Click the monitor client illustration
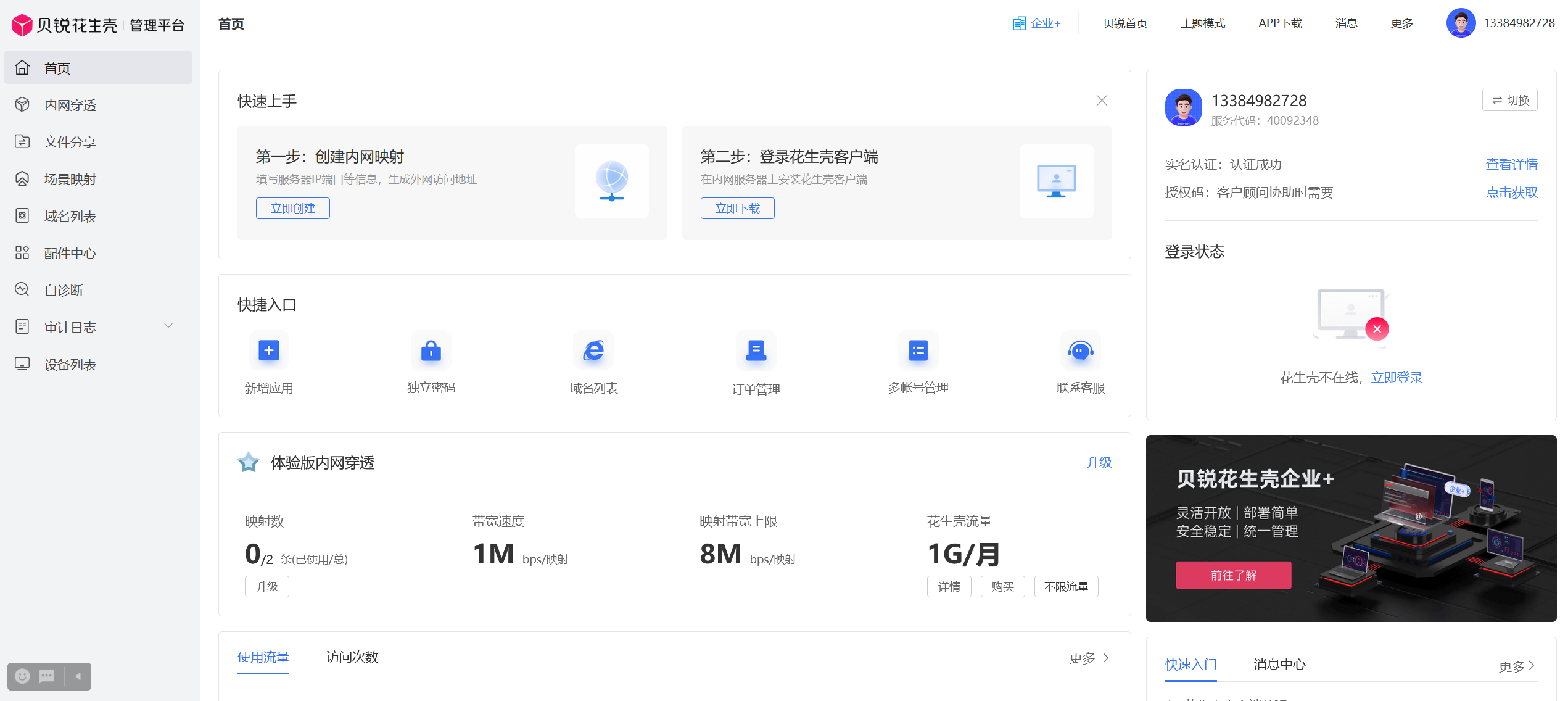 (1057, 181)
